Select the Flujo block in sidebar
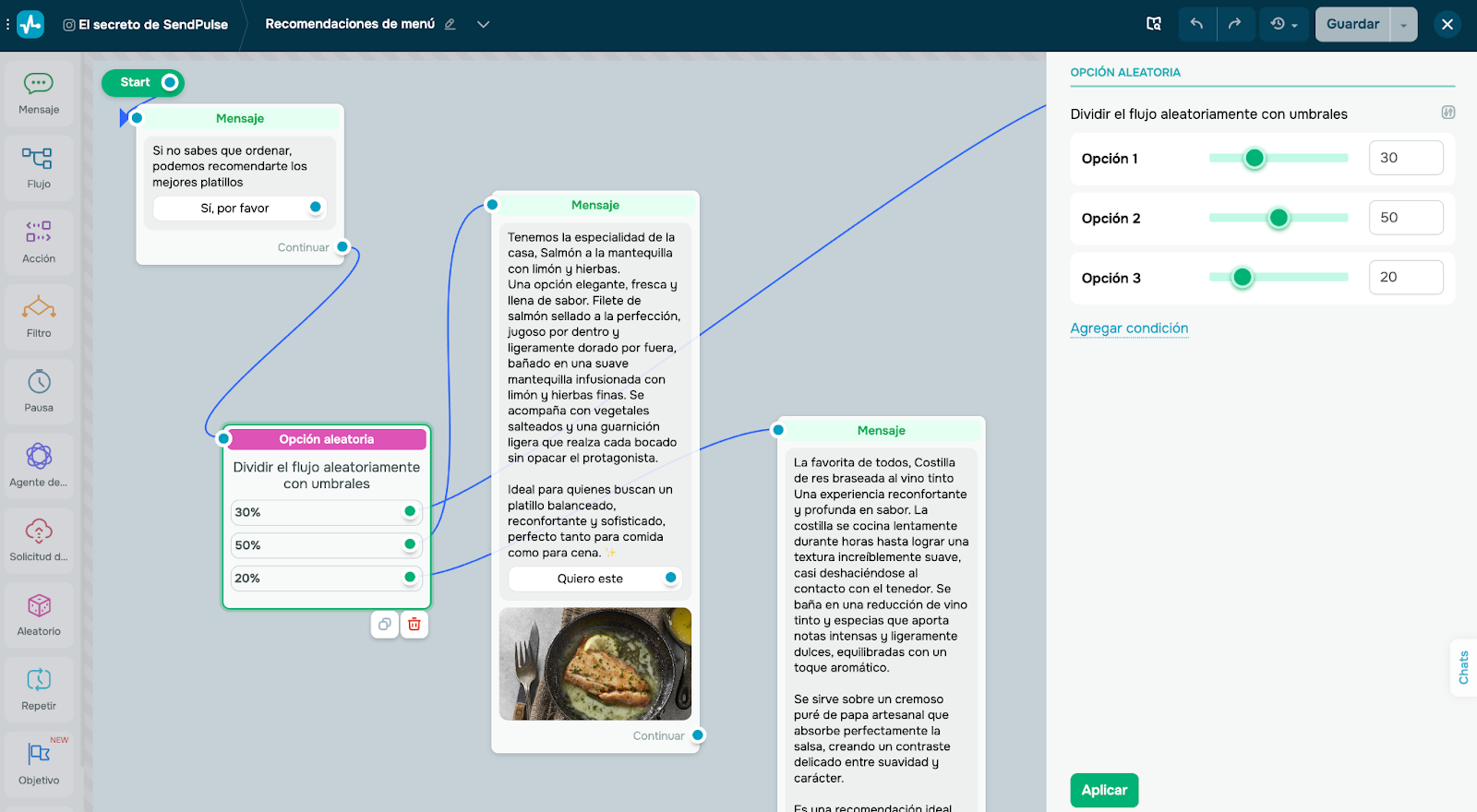The height and width of the screenshot is (812, 1477). tap(39, 167)
